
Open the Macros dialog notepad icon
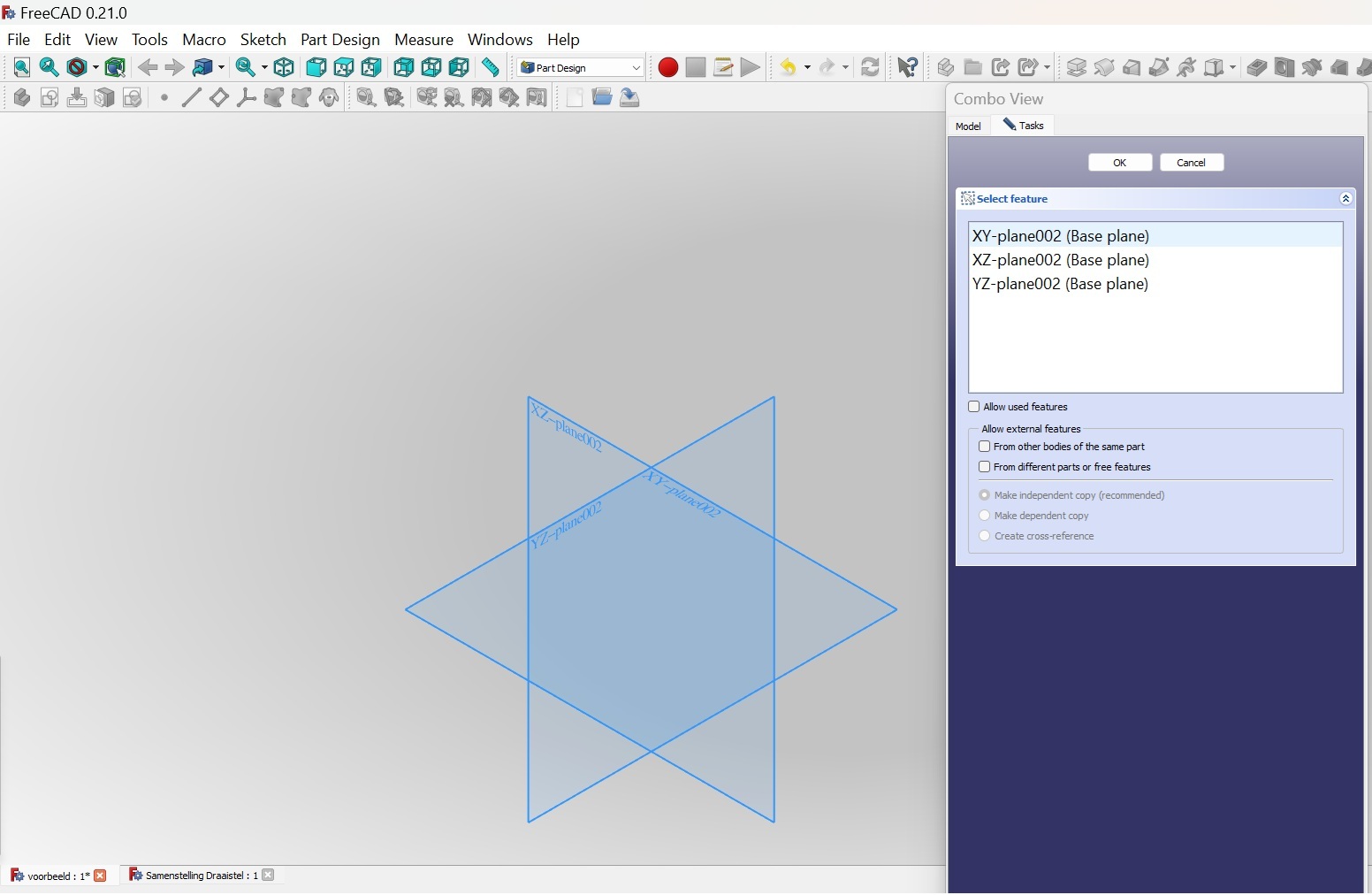point(723,67)
